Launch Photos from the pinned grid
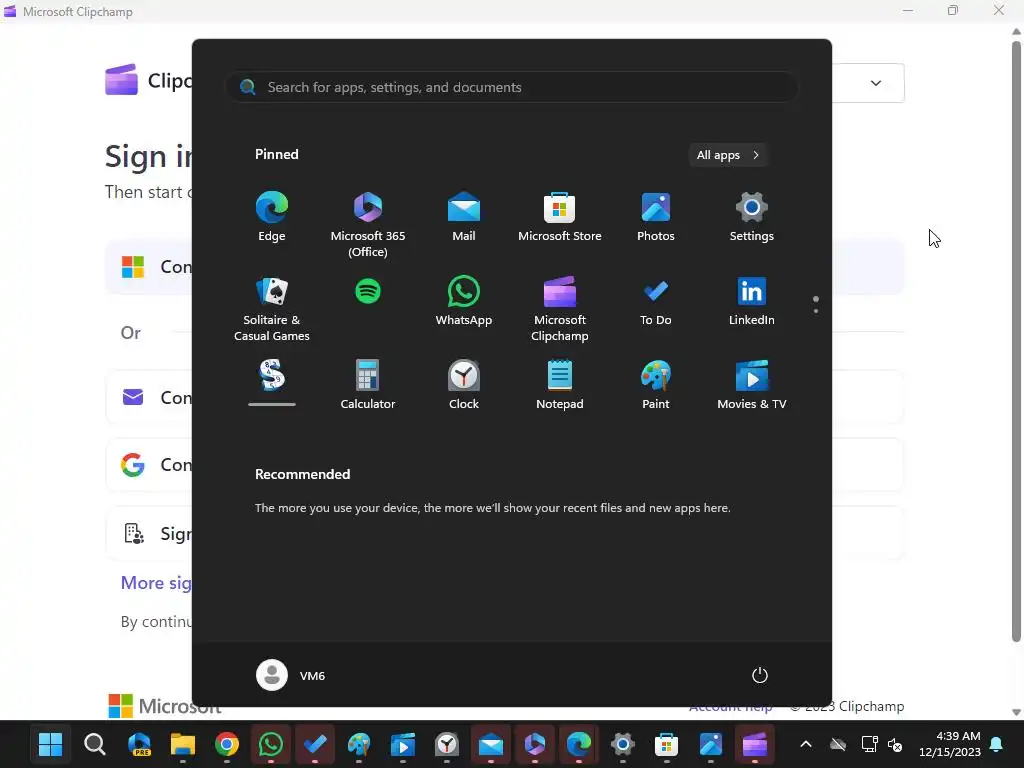 pyautogui.click(x=656, y=217)
